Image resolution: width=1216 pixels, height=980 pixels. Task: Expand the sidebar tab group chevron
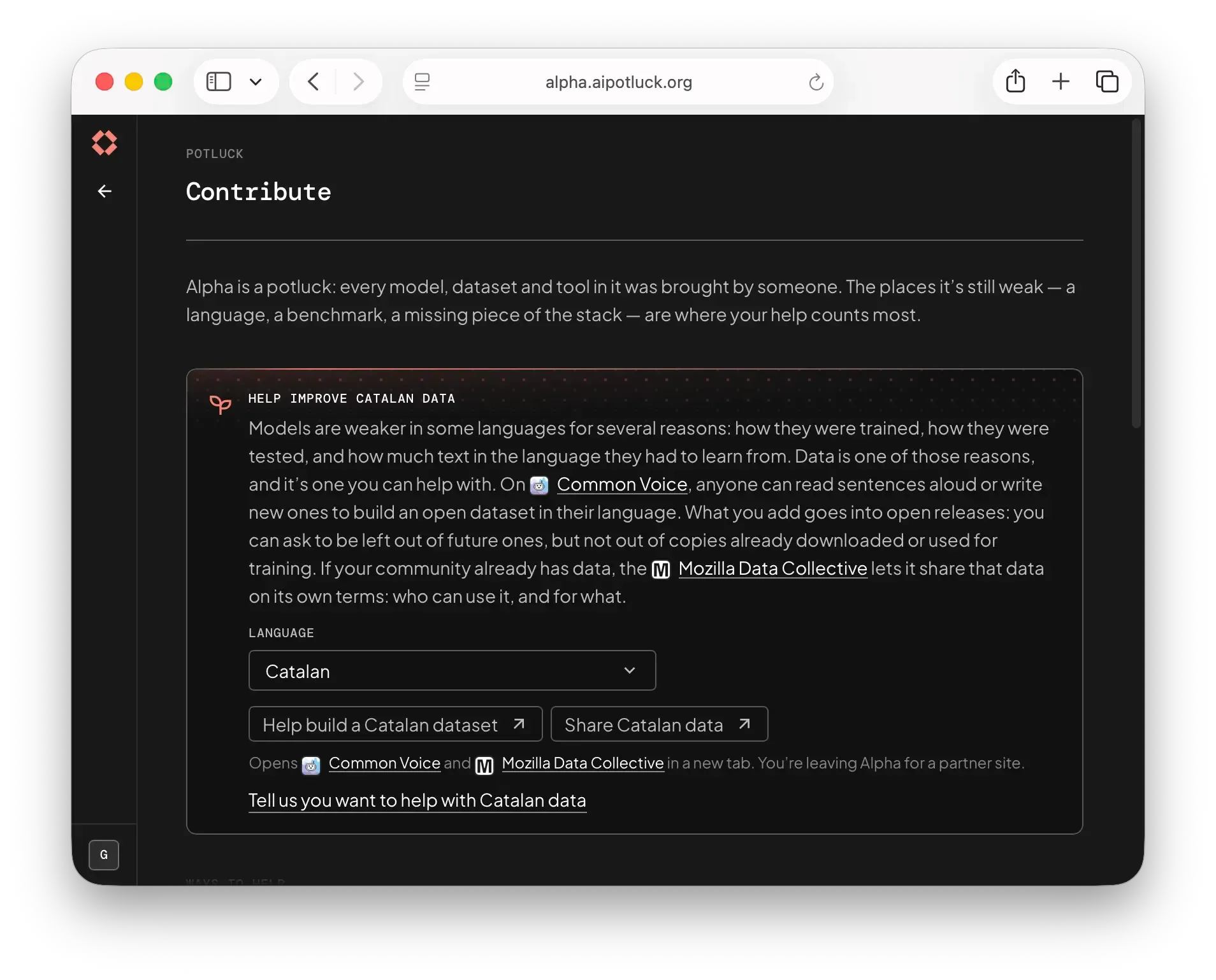(256, 82)
